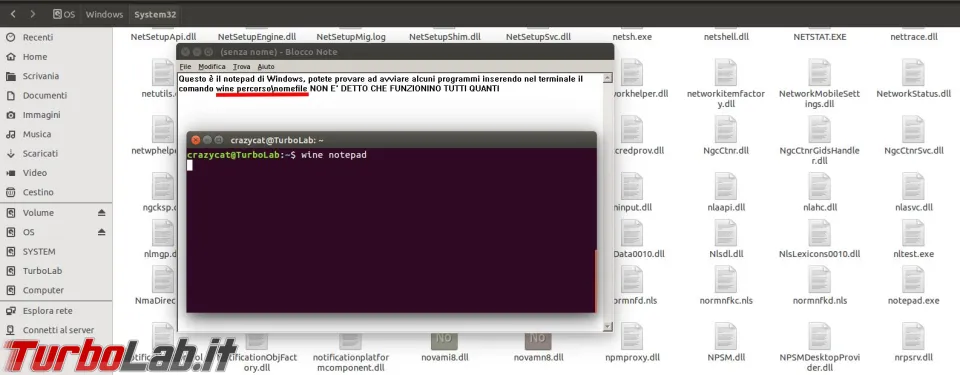Viewport: 960px width, 375px height.
Task: Select the NgcCtnrGidsHandler.dll file icon
Action: coord(819,129)
